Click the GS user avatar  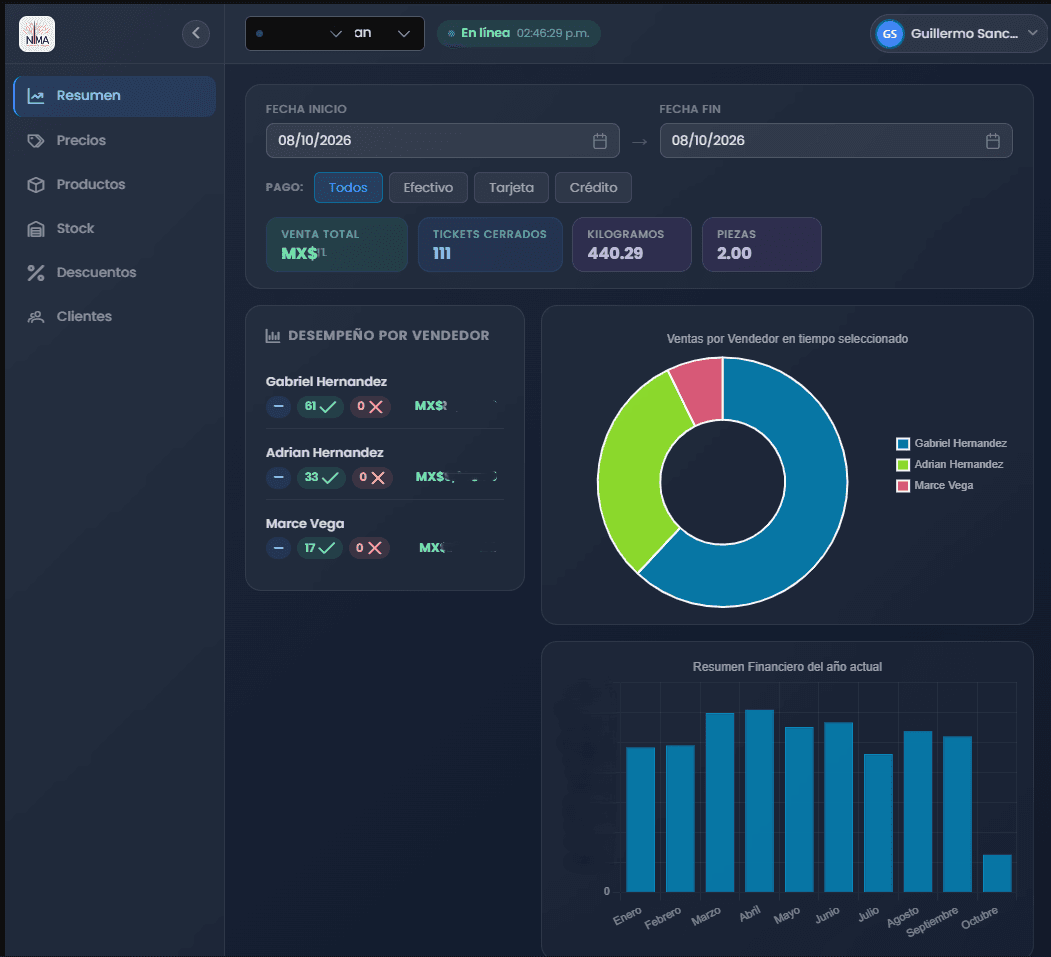(889, 34)
